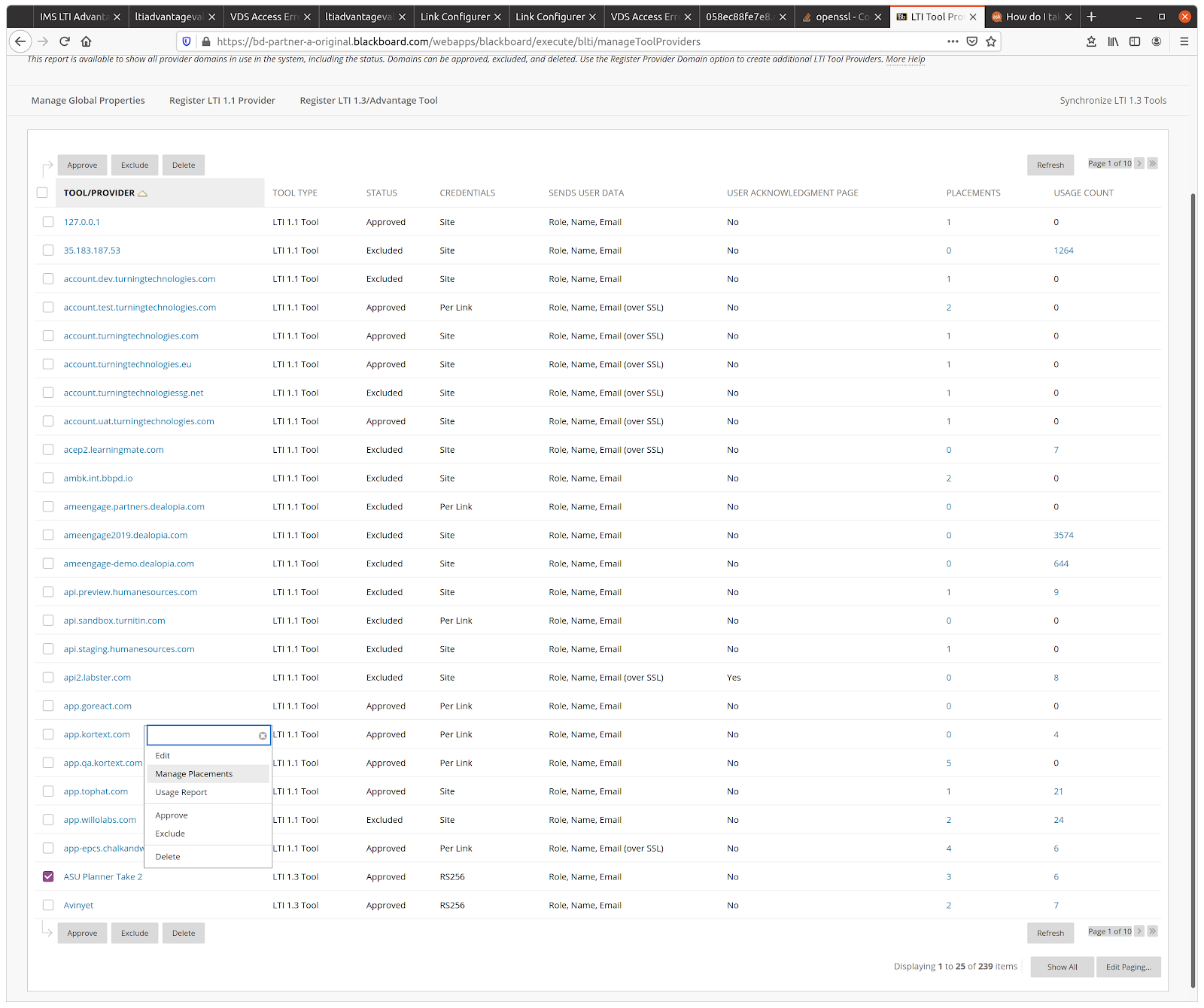Go to next page arrow at top
The height and width of the screenshot is (1008, 1204).
tap(1139, 163)
